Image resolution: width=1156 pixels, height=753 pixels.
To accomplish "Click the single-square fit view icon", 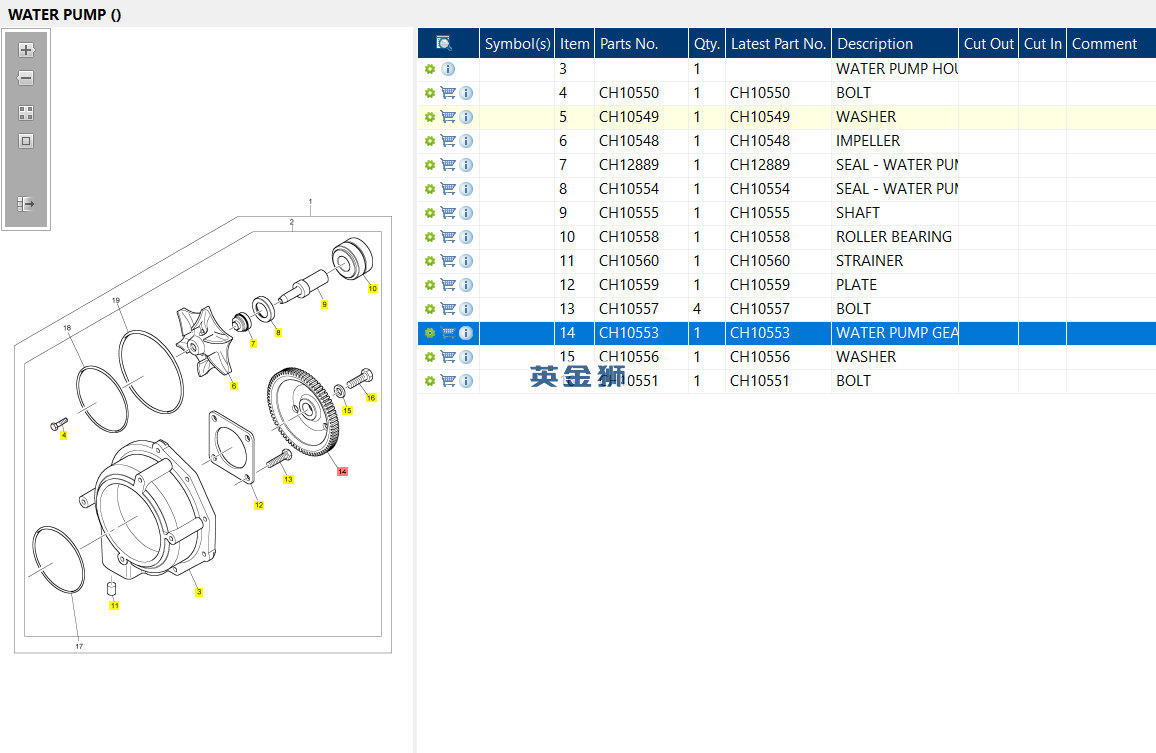I will pyautogui.click(x=26, y=141).
